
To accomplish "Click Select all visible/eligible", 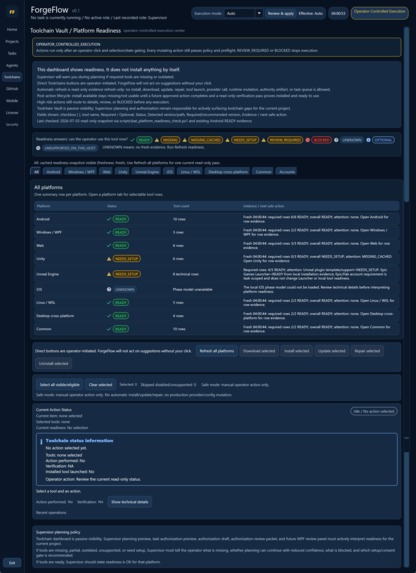I will [x=60, y=384].
